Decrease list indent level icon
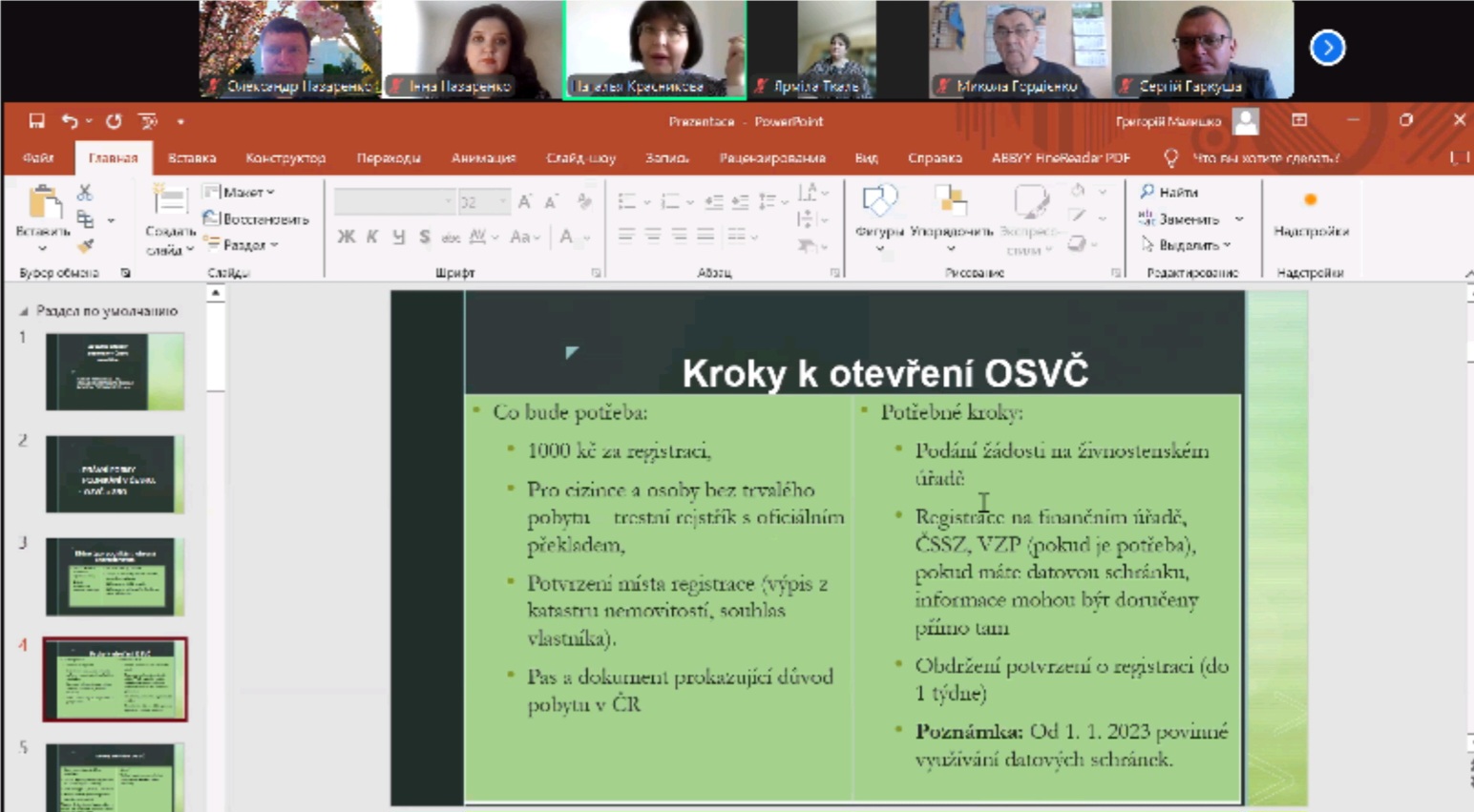Screen dimensions: 1474x812 (x=713, y=202)
